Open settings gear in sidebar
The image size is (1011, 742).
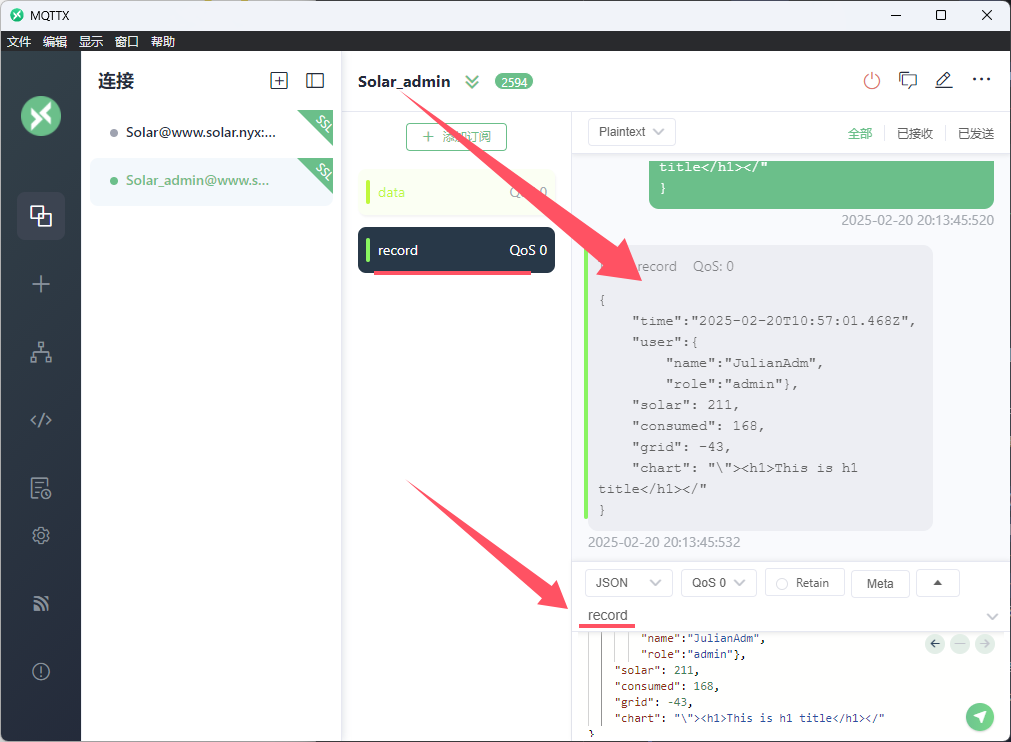click(x=41, y=536)
